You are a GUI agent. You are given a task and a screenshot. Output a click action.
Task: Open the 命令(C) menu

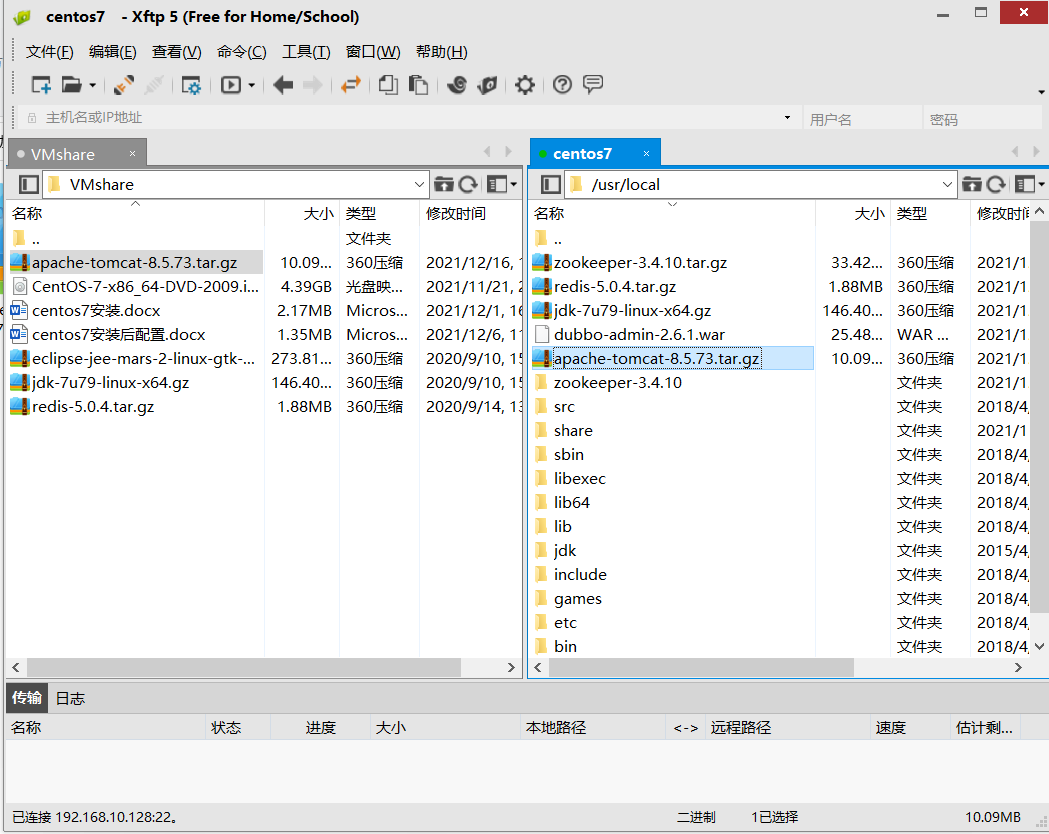(x=242, y=51)
